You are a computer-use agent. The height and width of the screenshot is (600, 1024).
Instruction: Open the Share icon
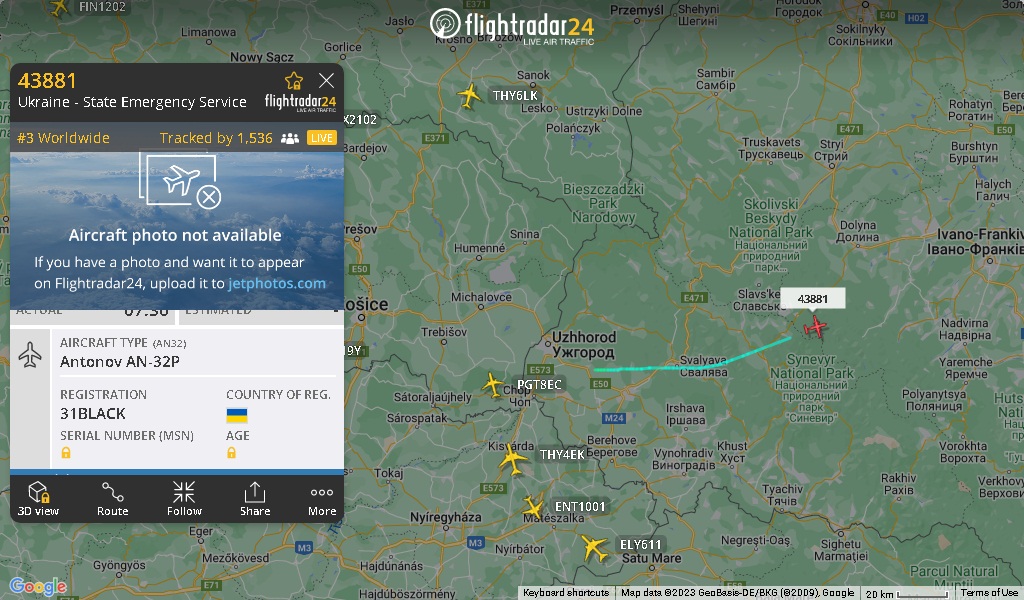click(255, 499)
